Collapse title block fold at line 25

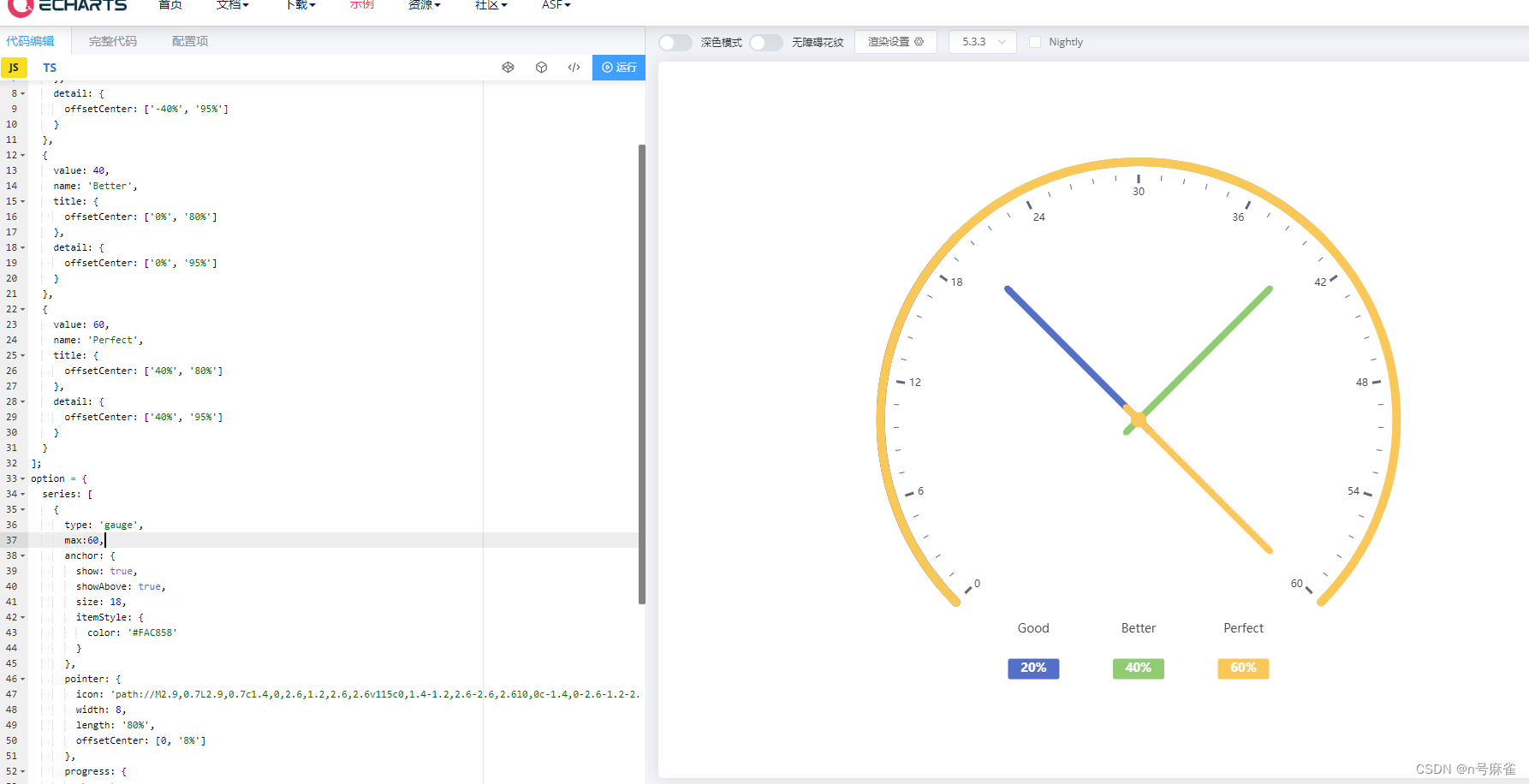click(x=23, y=356)
